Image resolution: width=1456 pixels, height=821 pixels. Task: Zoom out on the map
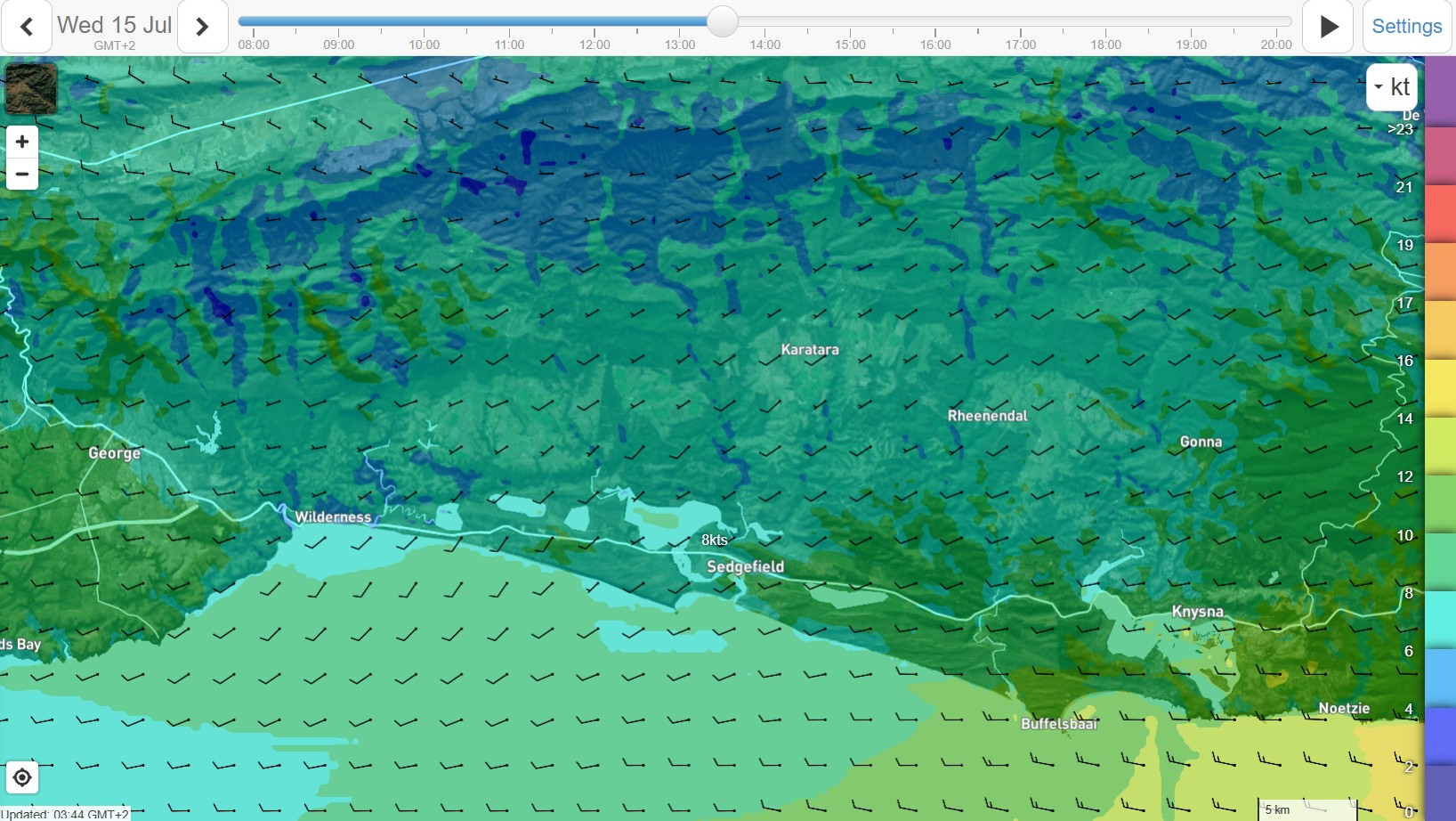(x=22, y=174)
